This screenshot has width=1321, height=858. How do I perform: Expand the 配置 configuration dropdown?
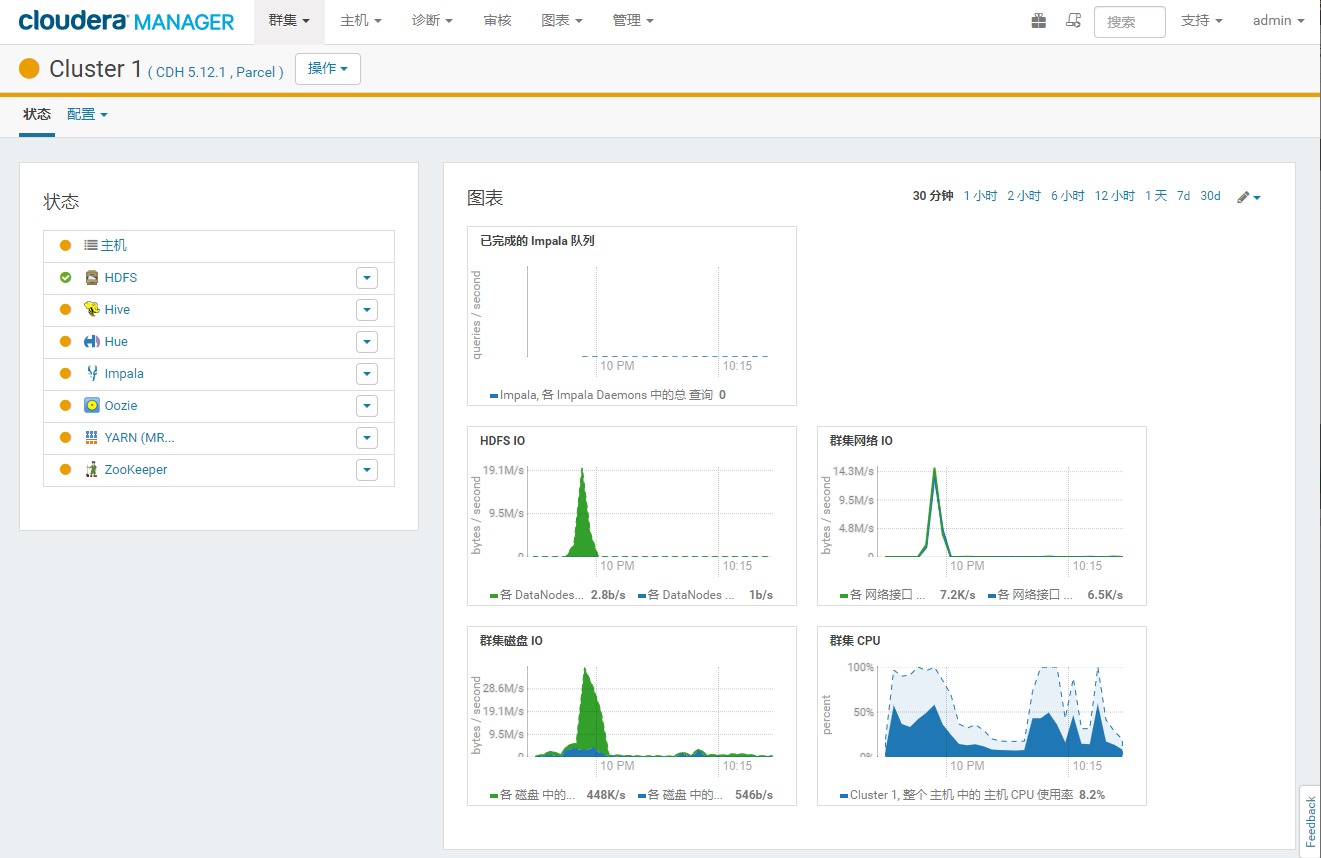(x=87, y=114)
